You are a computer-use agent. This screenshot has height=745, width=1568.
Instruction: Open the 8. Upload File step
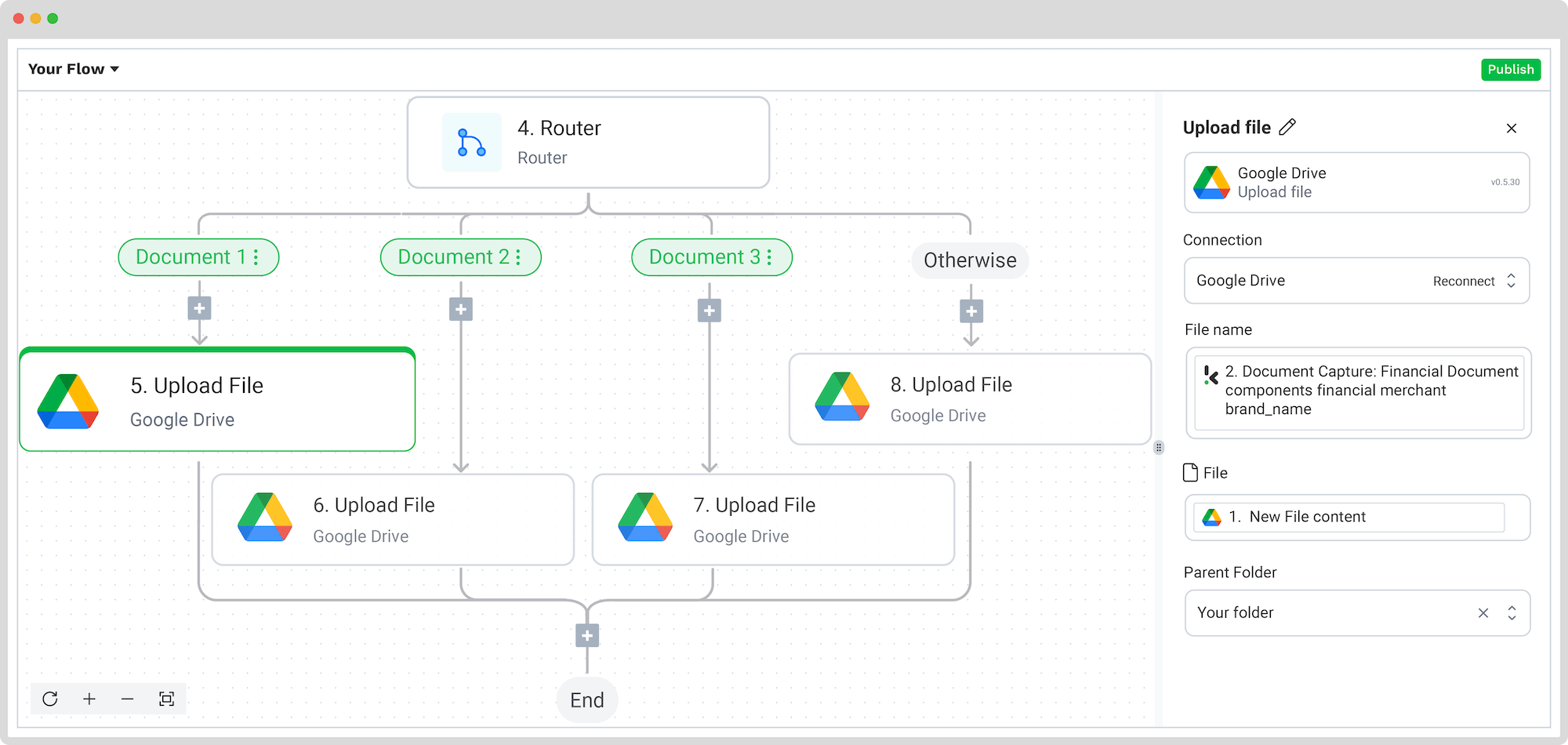point(970,399)
